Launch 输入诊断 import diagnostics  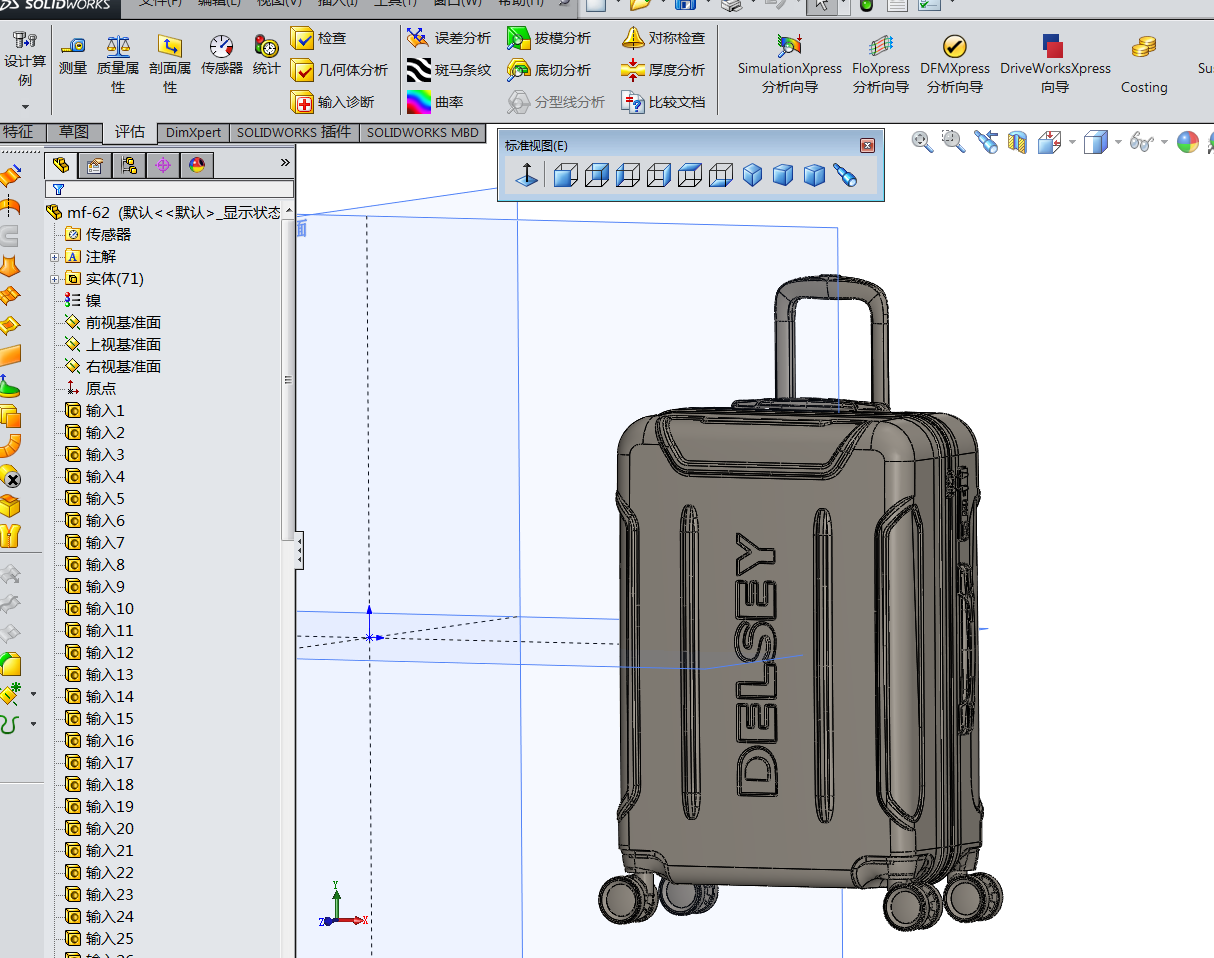333,102
